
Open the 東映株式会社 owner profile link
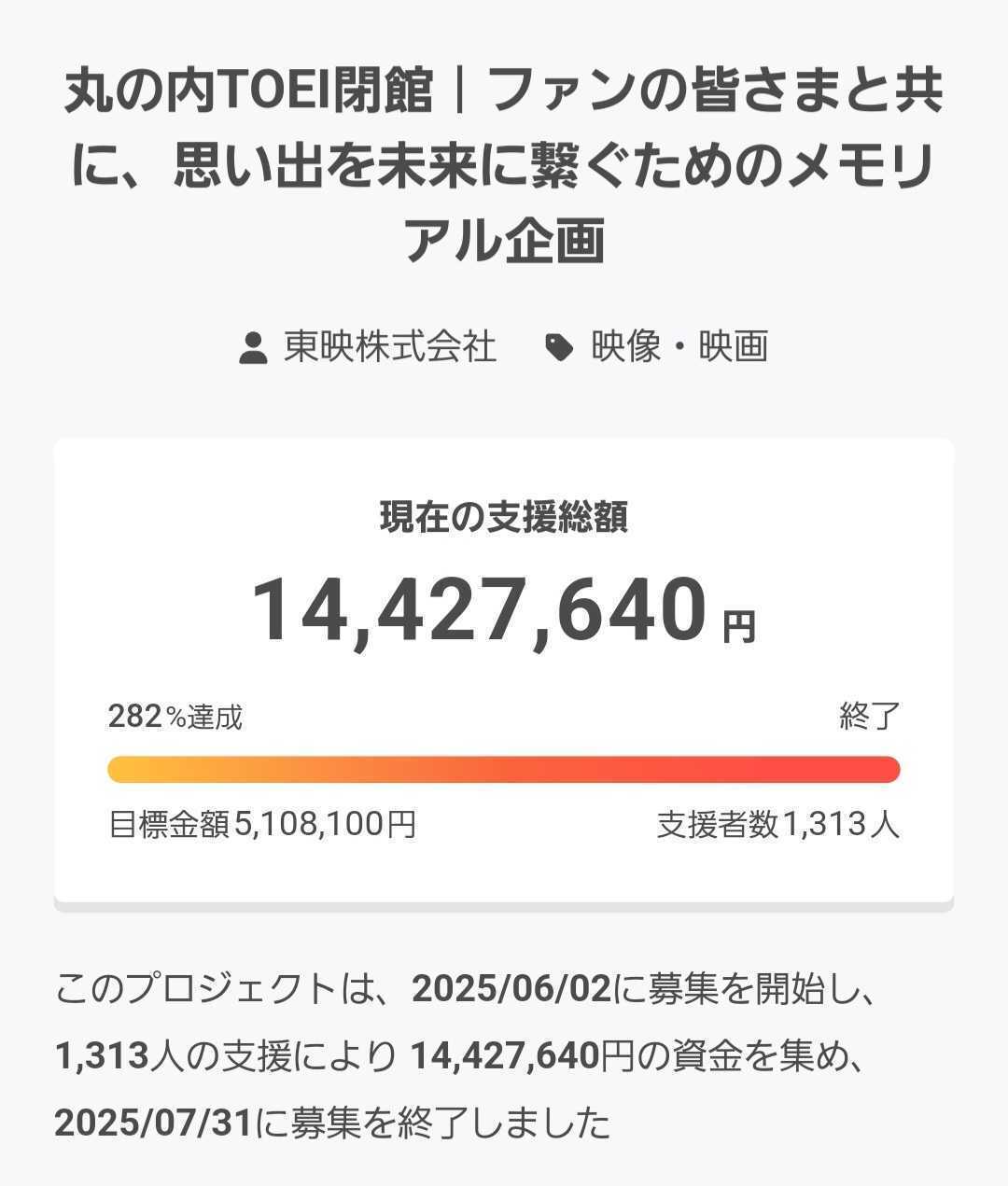389,347
